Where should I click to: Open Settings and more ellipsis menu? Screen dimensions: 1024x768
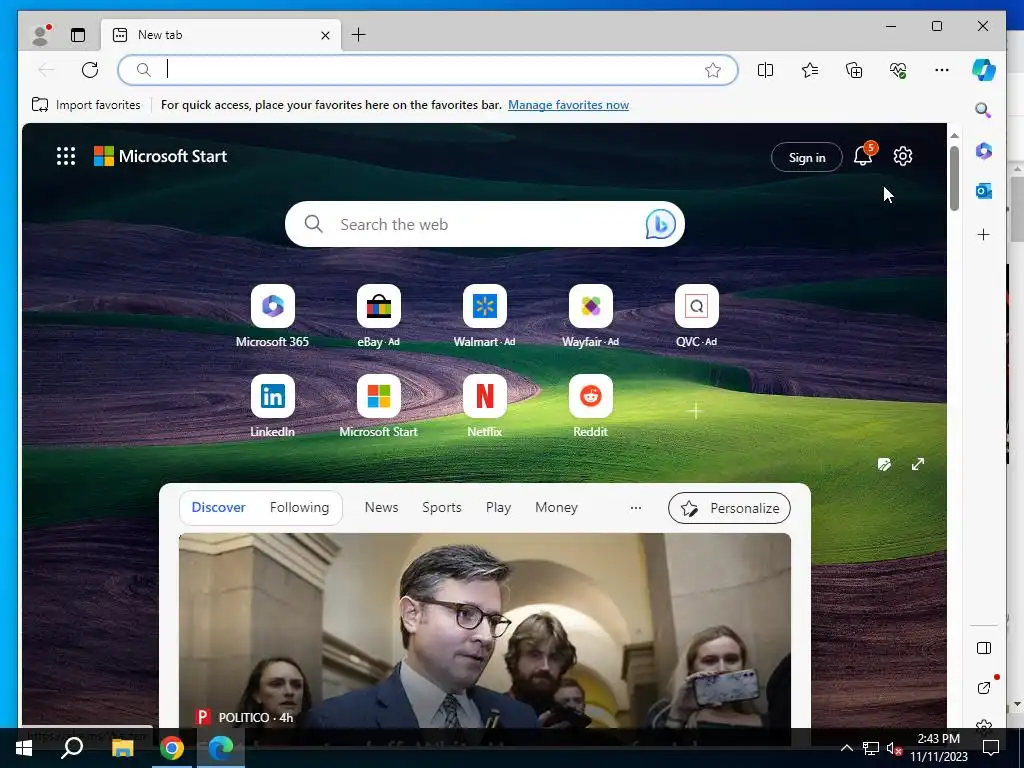coord(942,70)
